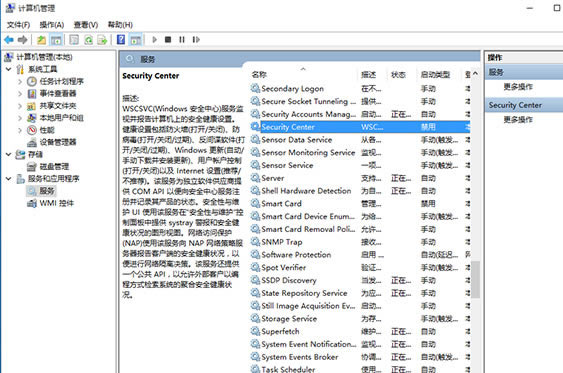This screenshot has width=563, height=373.
Task: Select the WMI 控件 tree item
Action: pyautogui.click(x=50, y=203)
